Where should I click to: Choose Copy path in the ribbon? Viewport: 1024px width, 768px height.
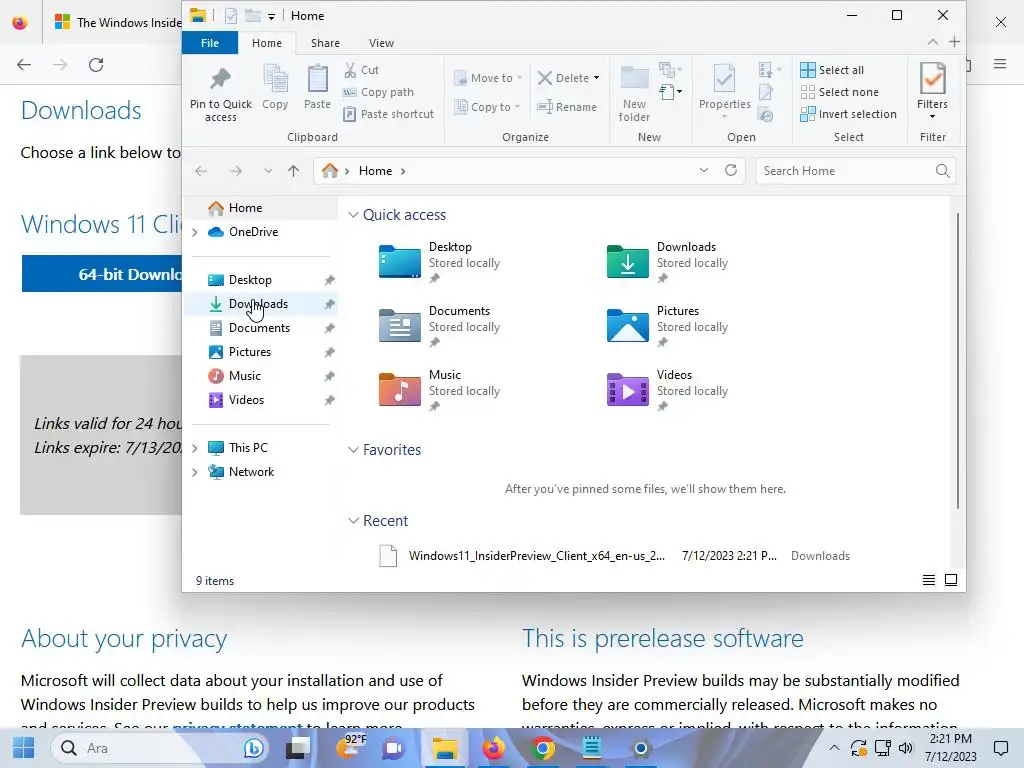(x=379, y=92)
